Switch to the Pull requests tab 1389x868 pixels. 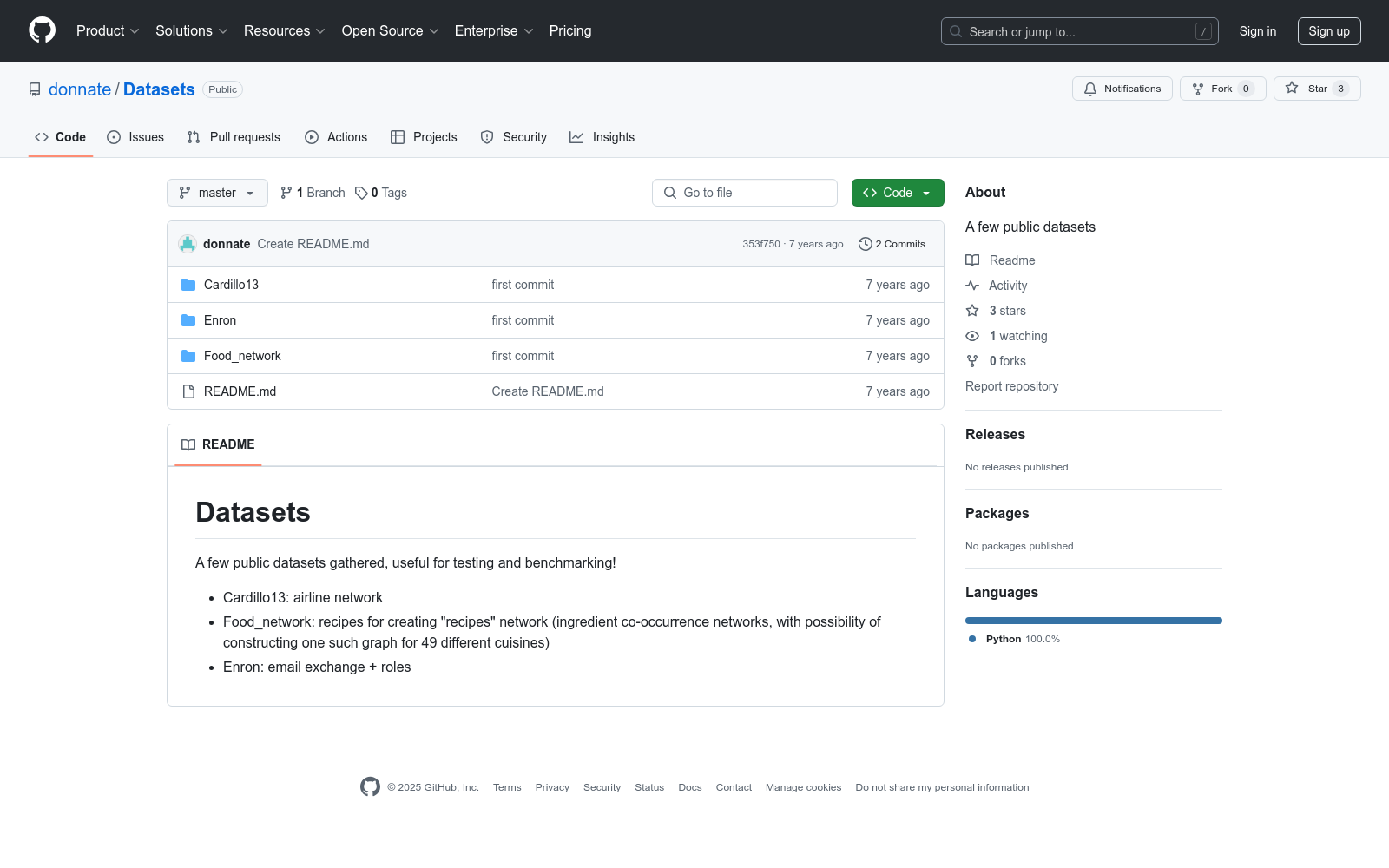(234, 137)
